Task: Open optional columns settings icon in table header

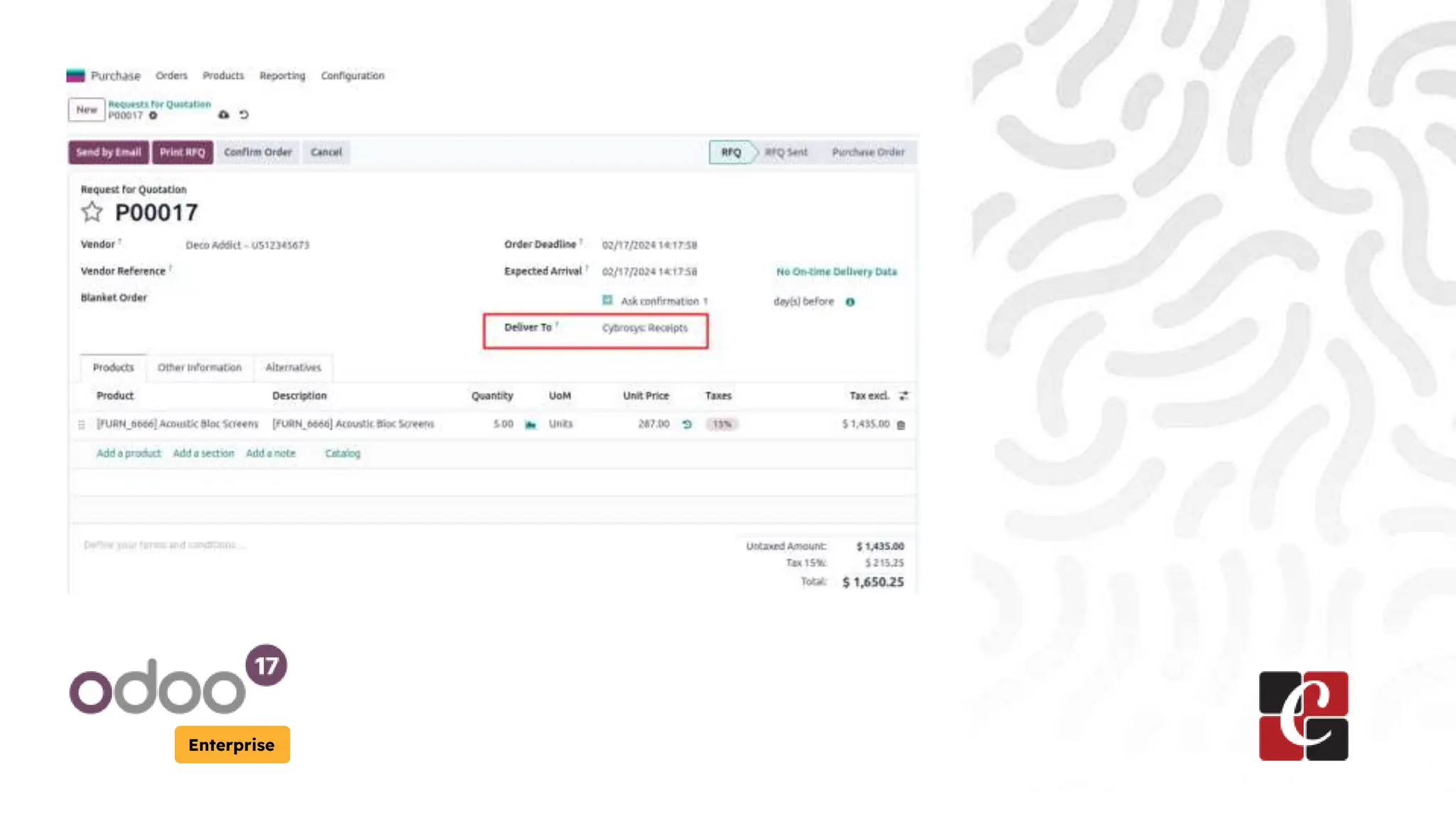Action: point(904,396)
